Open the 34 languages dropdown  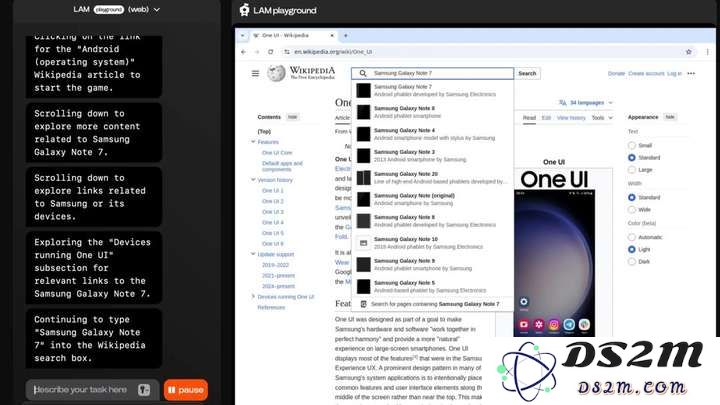pos(586,103)
